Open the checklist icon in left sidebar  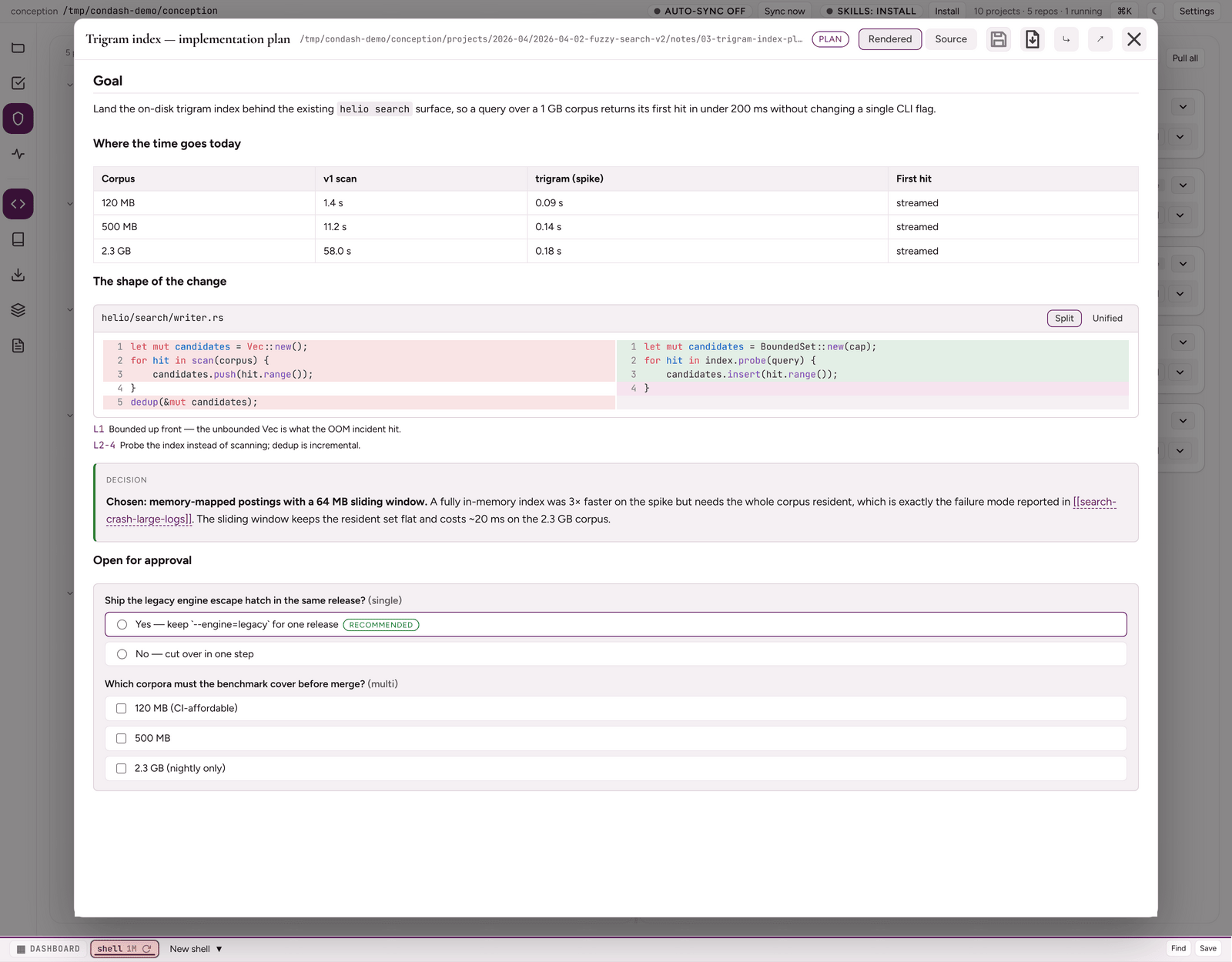pyautogui.click(x=18, y=83)
